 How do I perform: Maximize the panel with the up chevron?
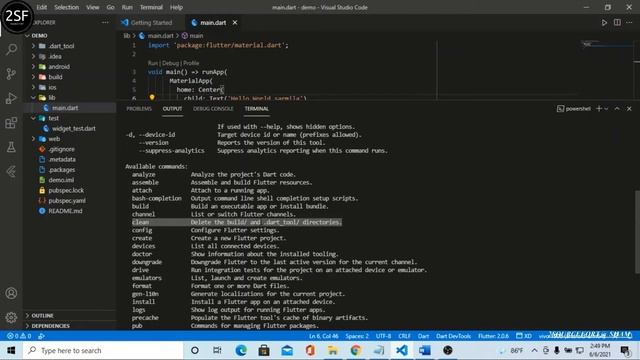pyautogui.click(x=617, y=109)
